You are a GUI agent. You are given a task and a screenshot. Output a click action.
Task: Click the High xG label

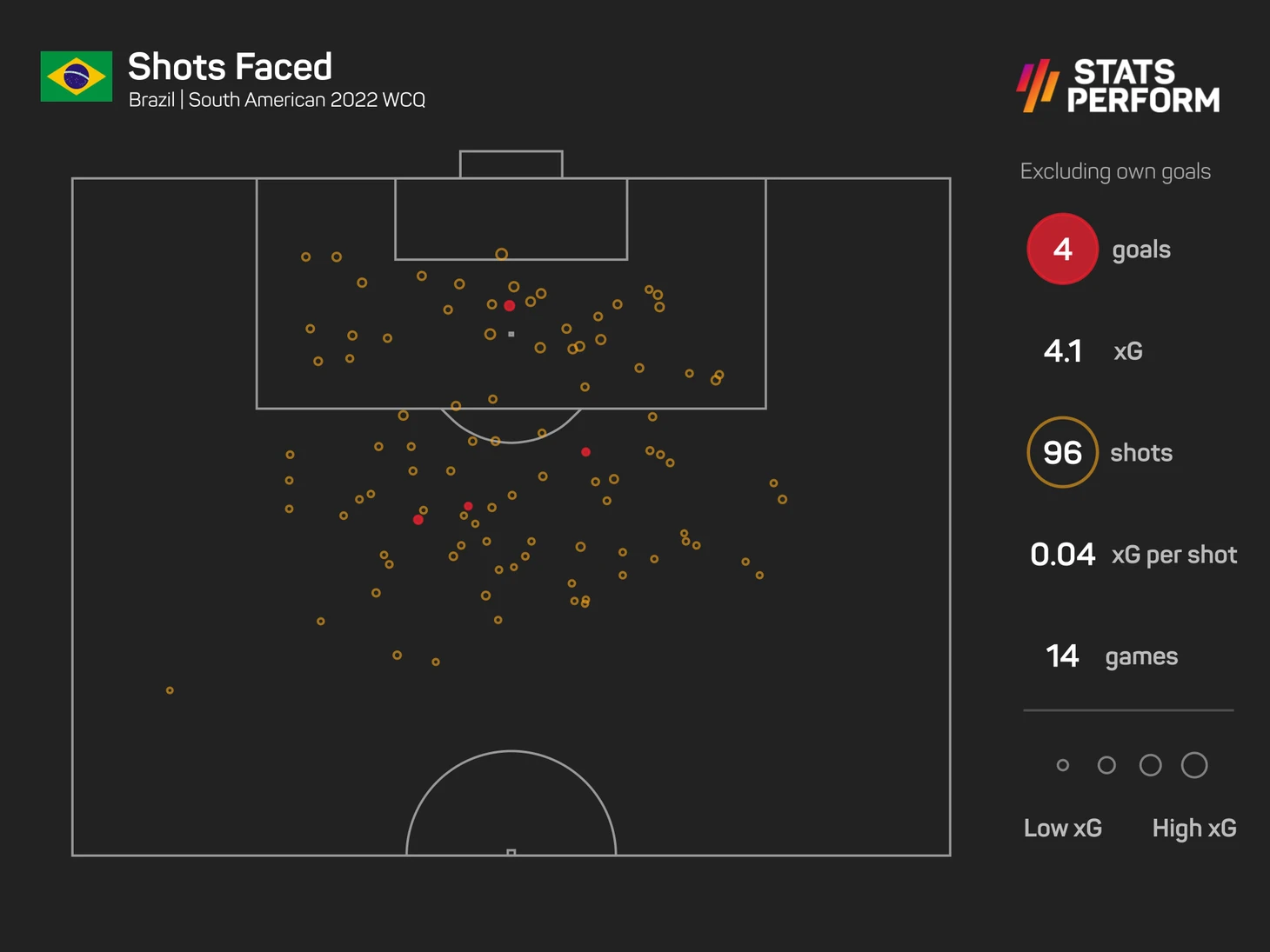pos(1194,829)
